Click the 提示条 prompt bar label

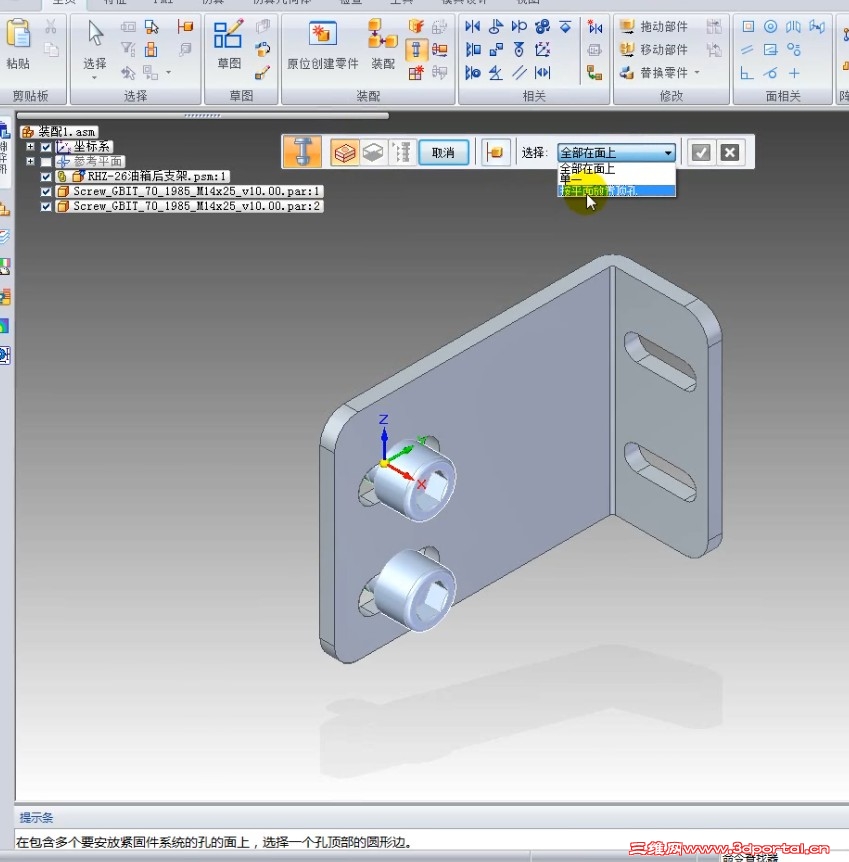tap(36, 817)
